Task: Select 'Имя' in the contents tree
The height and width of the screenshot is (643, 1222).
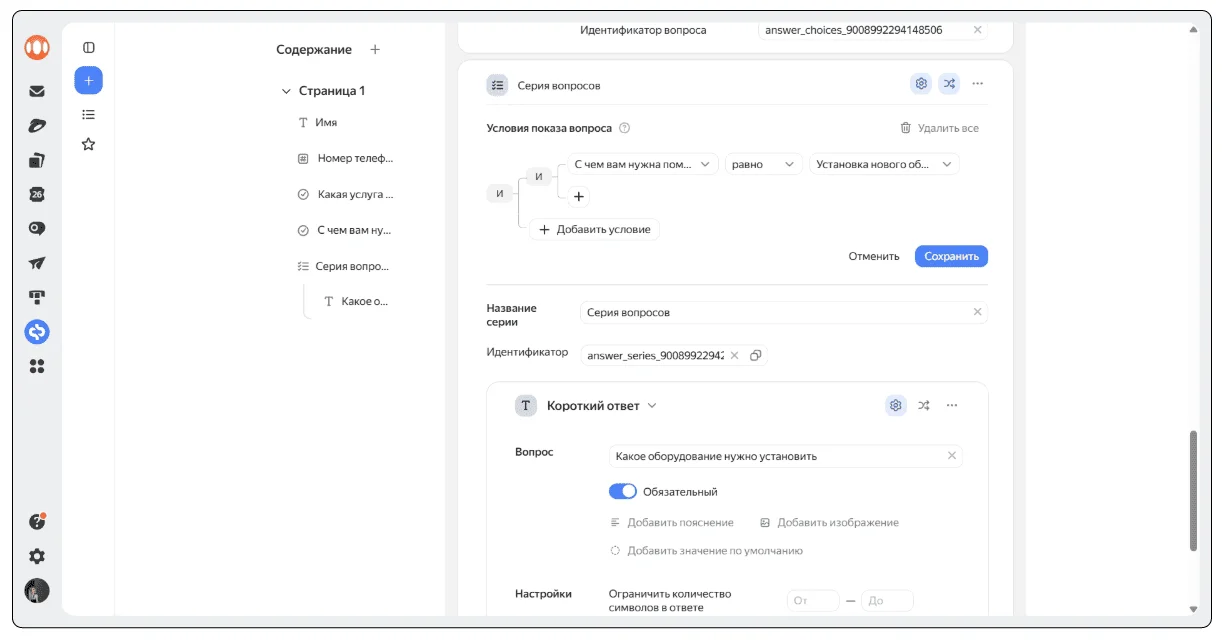Action: click(x=326, y=122)
